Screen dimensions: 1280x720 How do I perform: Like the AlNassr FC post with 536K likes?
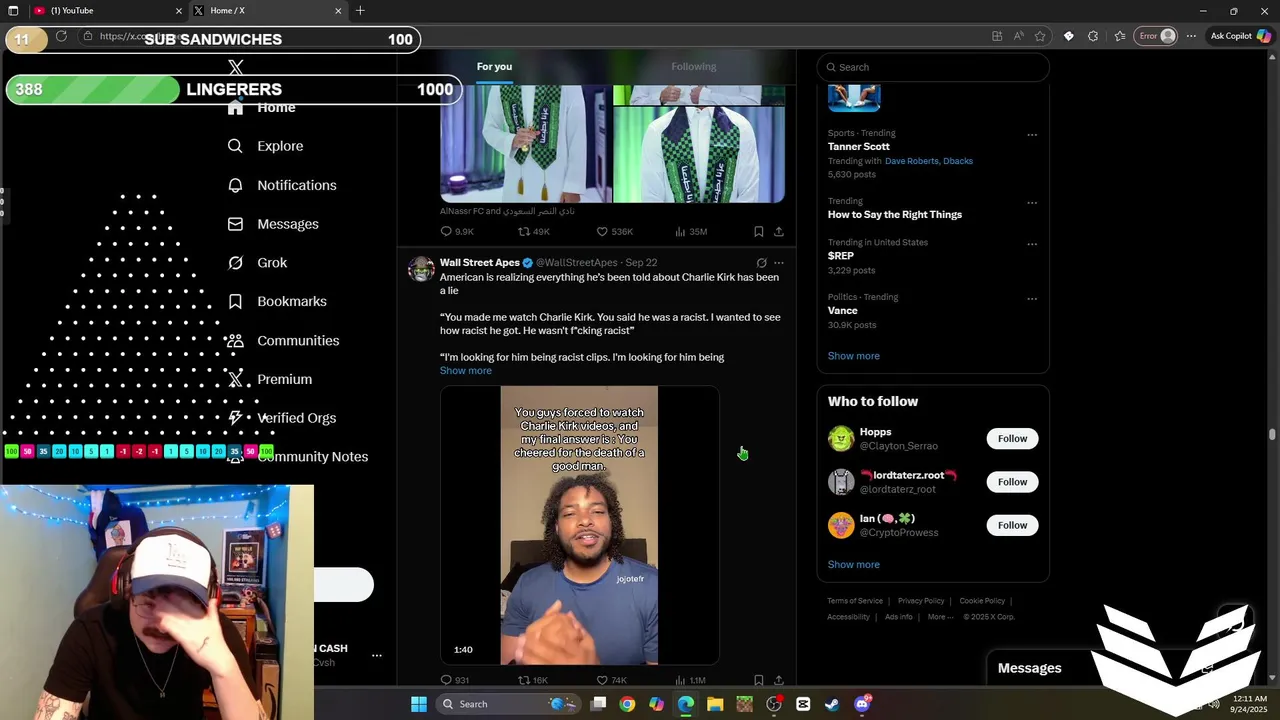pyautogui.click(x=615, y=232)
